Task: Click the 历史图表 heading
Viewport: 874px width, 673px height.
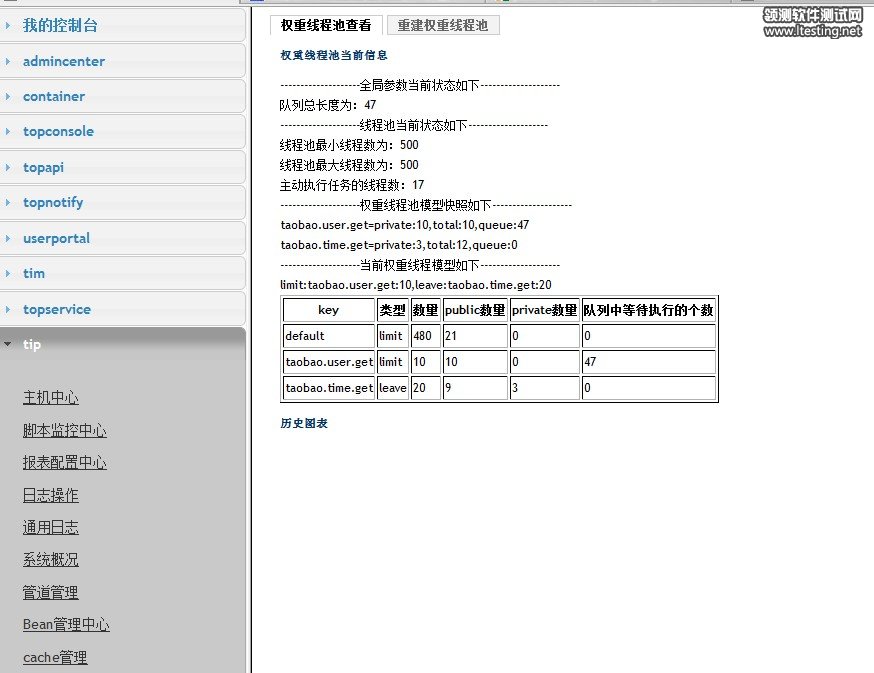Action: point(304,423)
